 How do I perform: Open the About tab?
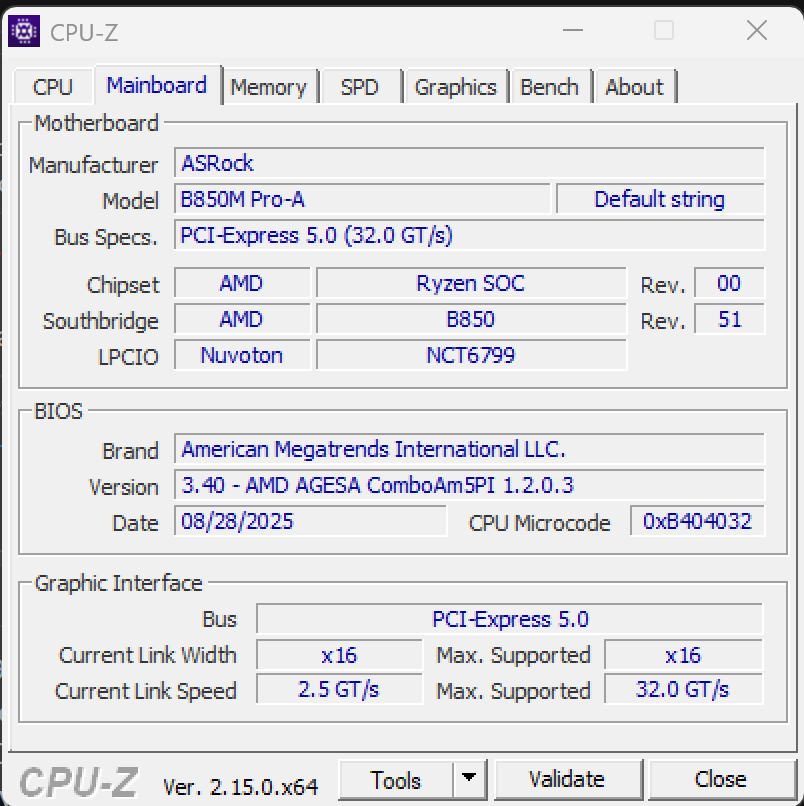[634, 87]
